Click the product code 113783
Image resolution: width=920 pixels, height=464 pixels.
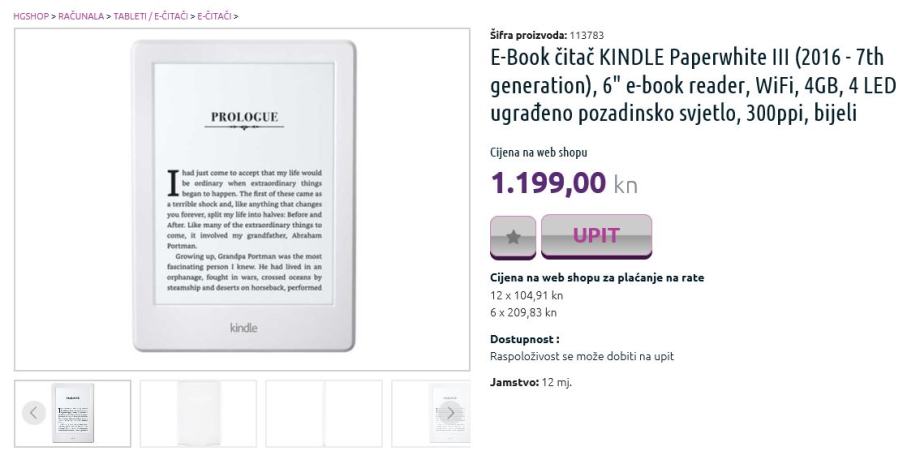click(587, 35)
